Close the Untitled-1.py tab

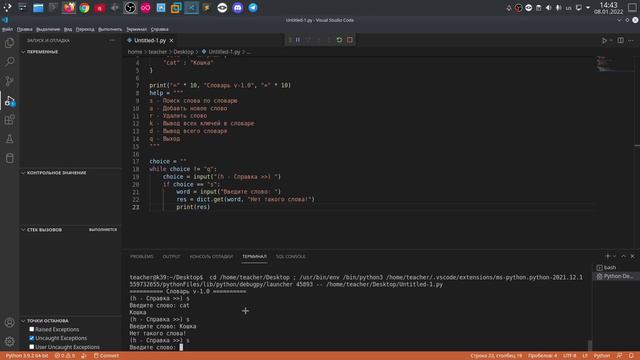coord(171,40)
